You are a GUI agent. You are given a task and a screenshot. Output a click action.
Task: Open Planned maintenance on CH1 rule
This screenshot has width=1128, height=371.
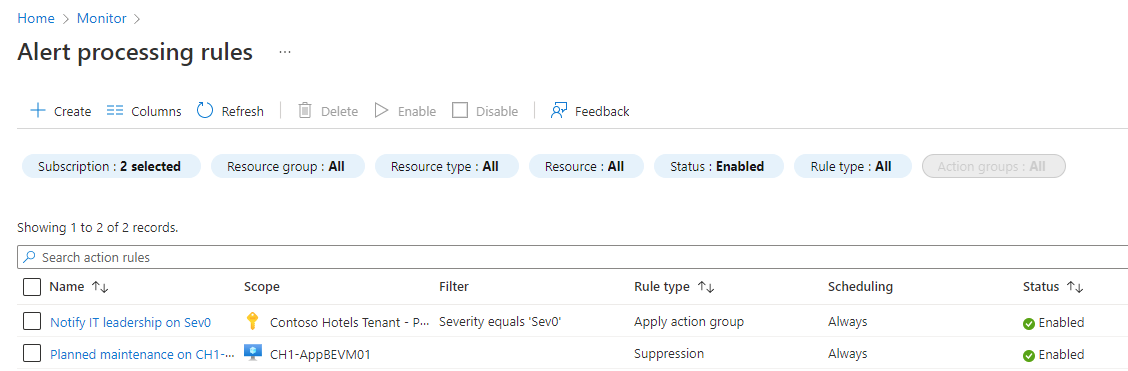[x=143, y=354]
